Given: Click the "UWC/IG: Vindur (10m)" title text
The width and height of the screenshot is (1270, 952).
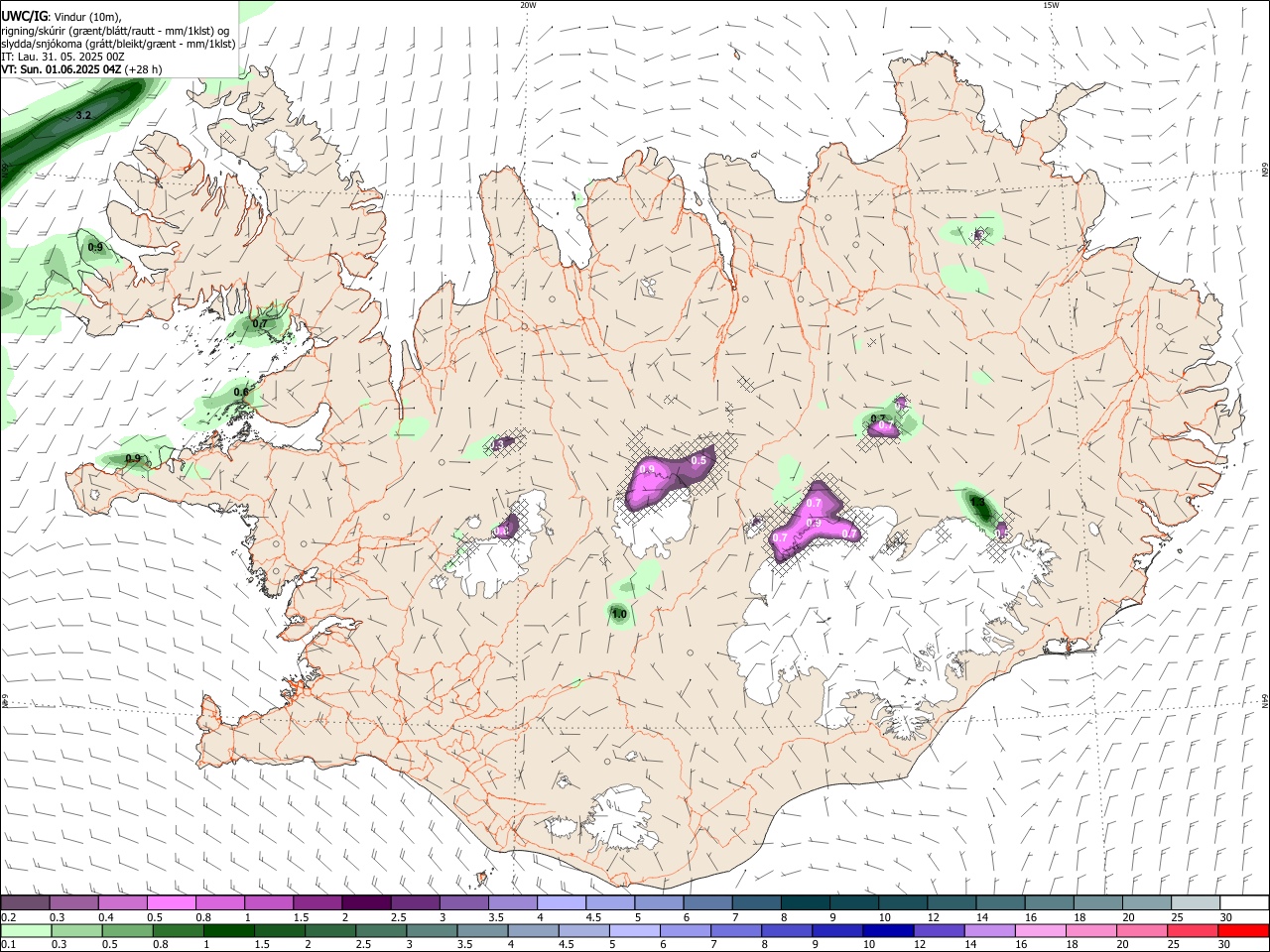Looking at the screenshot, I should coord(61,17).
